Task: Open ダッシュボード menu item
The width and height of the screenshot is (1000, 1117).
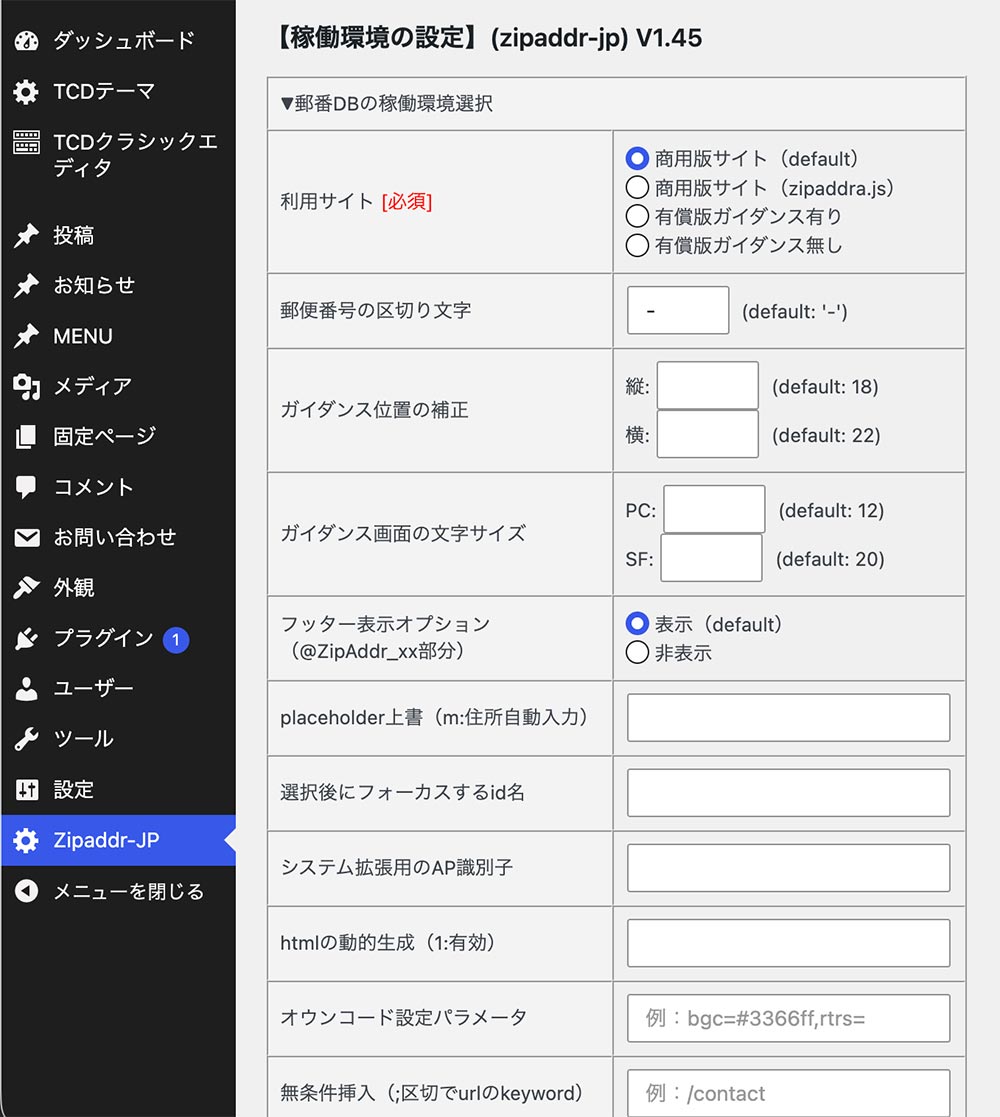Action: (118, 41)
